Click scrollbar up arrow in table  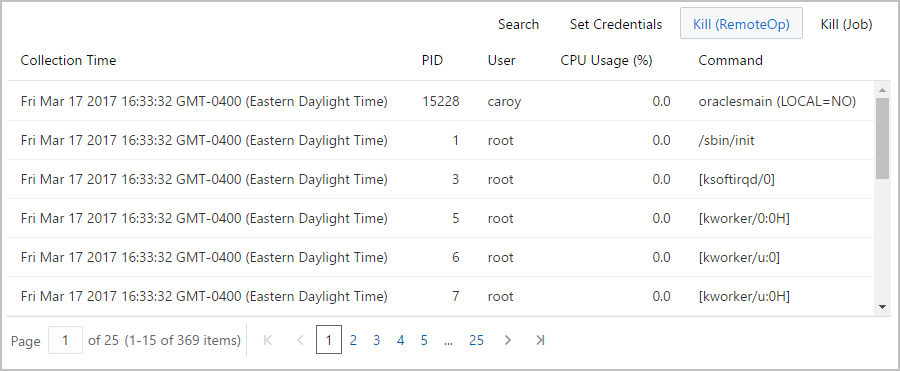pos(883,90)
